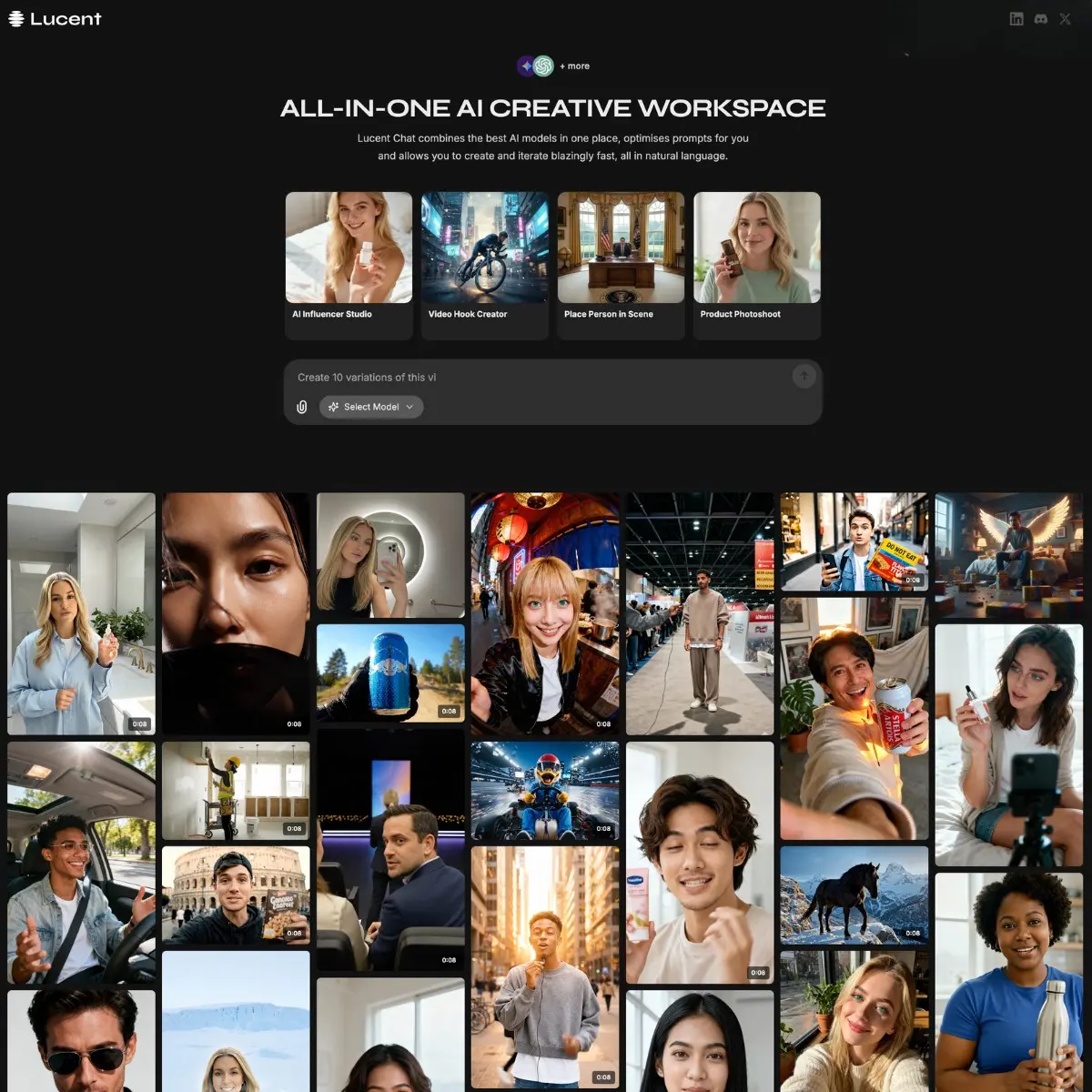Click the ChatGPT model icon above the headline
Viewport: 1092px width, 1092px height.
click(x=543, y=65)
